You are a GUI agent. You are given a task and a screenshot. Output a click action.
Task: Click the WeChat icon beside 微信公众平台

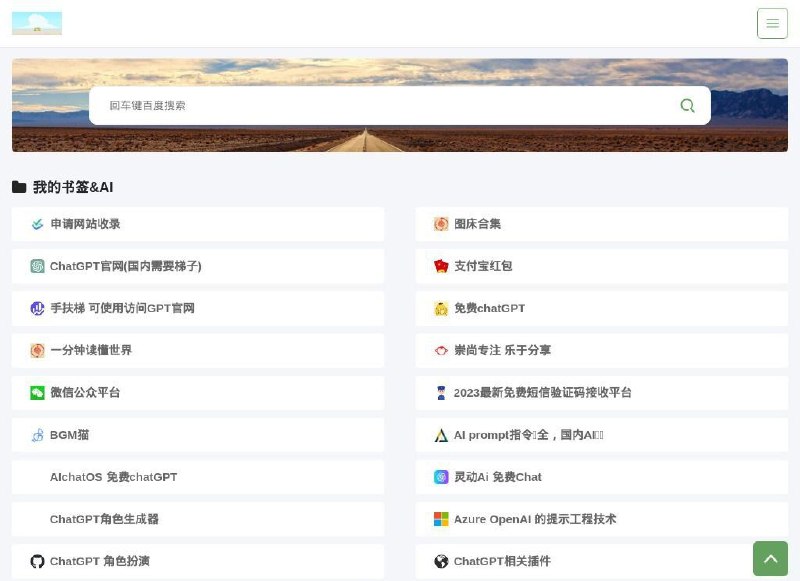[x=37, y=393]
